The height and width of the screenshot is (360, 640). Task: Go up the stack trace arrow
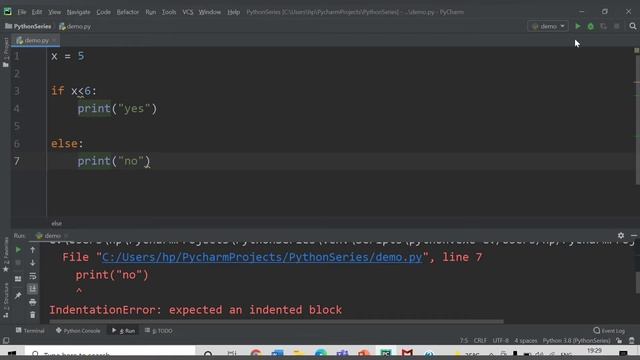pos(33,249)
